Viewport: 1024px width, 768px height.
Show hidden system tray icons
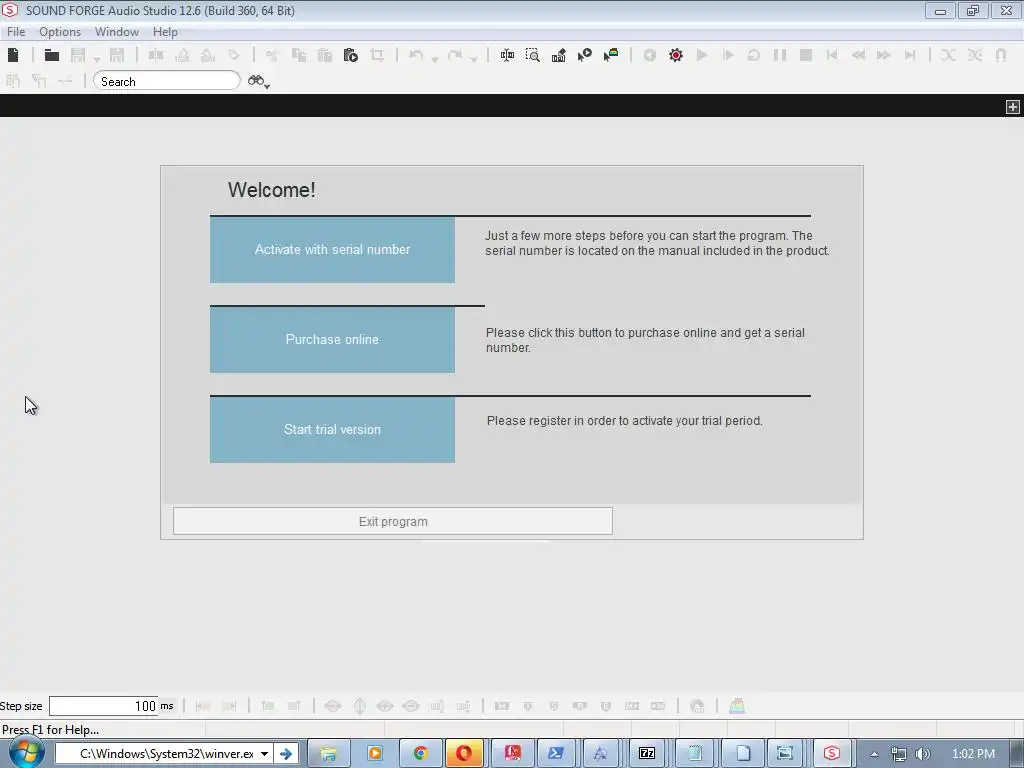coord(874,754)
